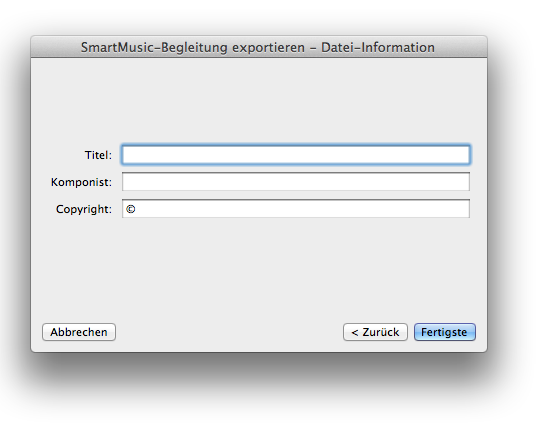
Task: Click the word "exportieren" in title
Action: pyautogui.click(x=268, y=48)
